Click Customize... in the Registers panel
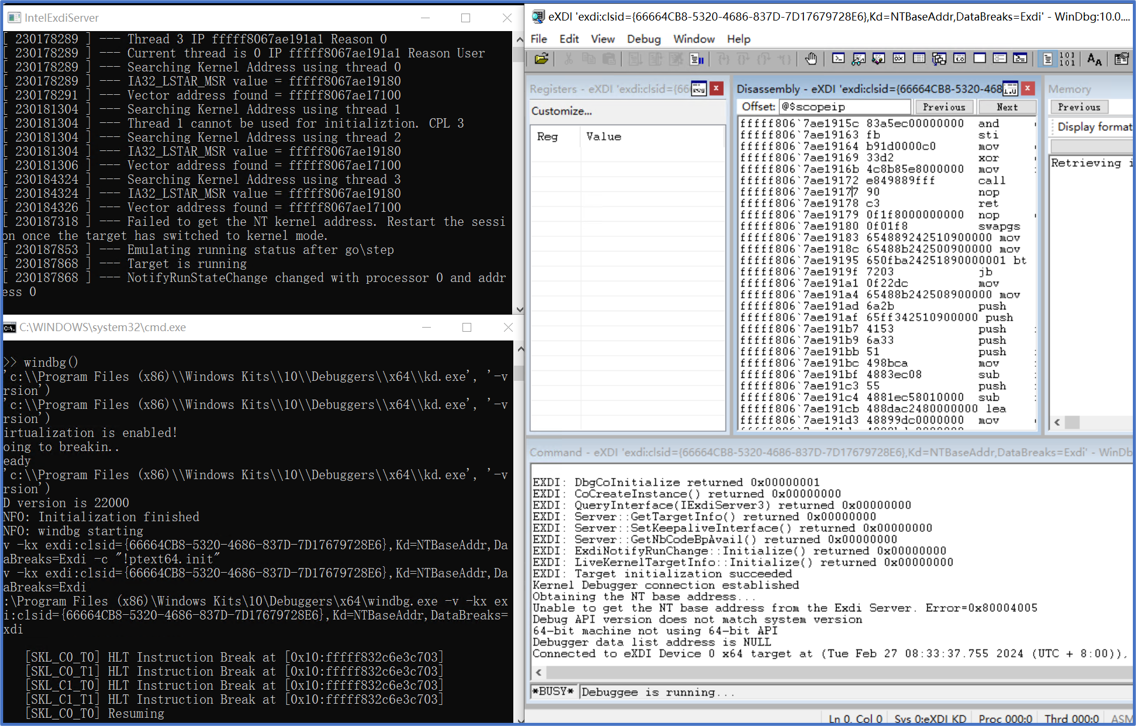This screenshot has height=726, width=1136. coord(561,111)
